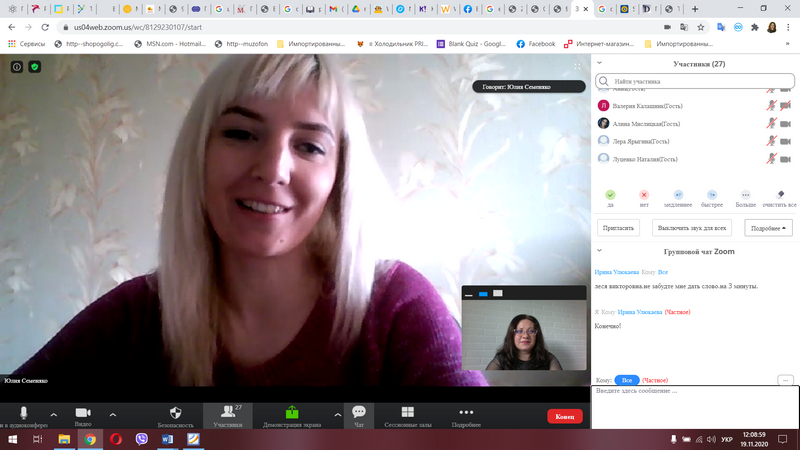800x450 pixels.
Task: Open camera permission icon in address bar
Action: click(x=667, y=27)
